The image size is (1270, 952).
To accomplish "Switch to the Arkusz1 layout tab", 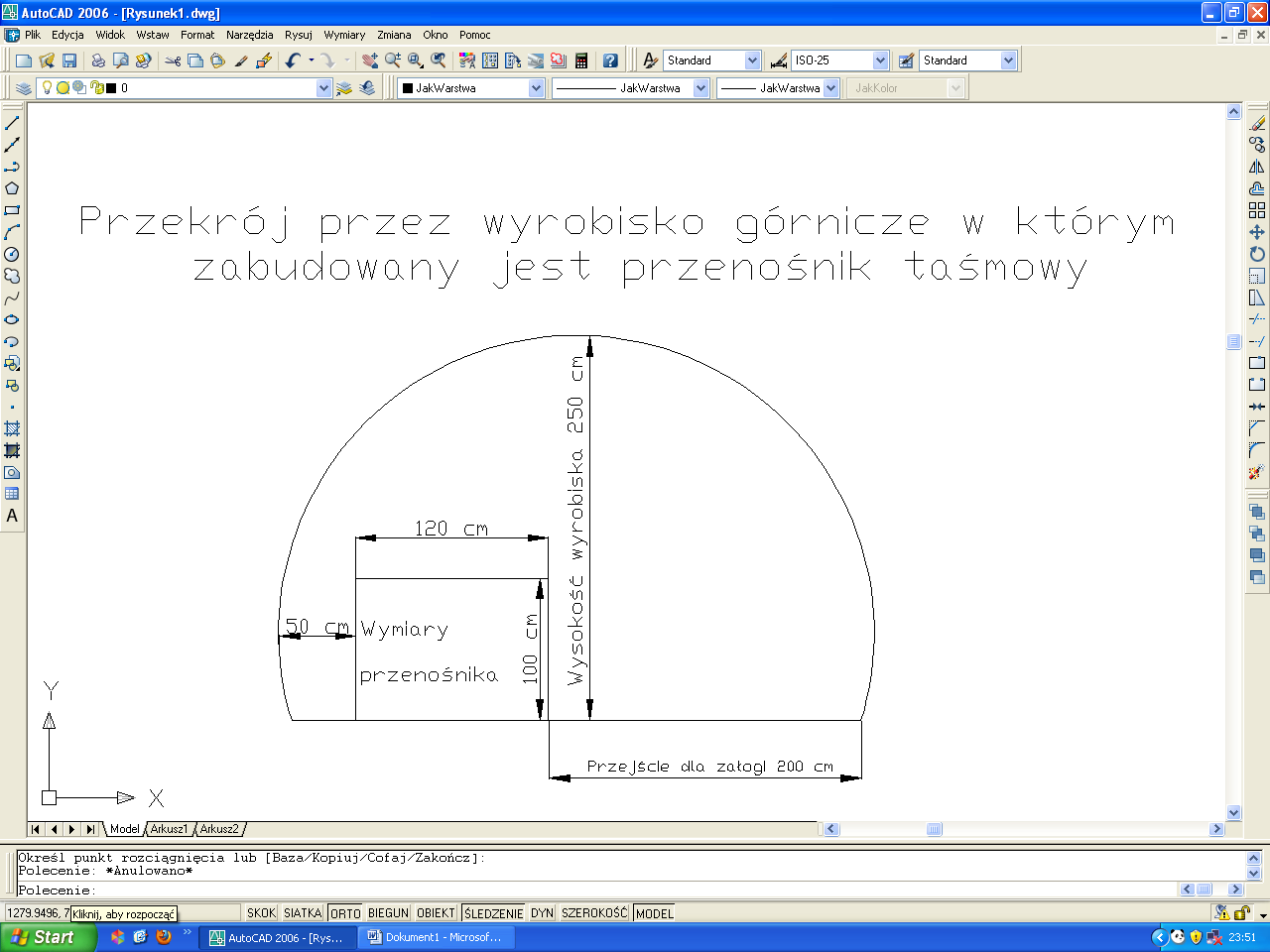I will pyautogui.click(x=169, y=829).
